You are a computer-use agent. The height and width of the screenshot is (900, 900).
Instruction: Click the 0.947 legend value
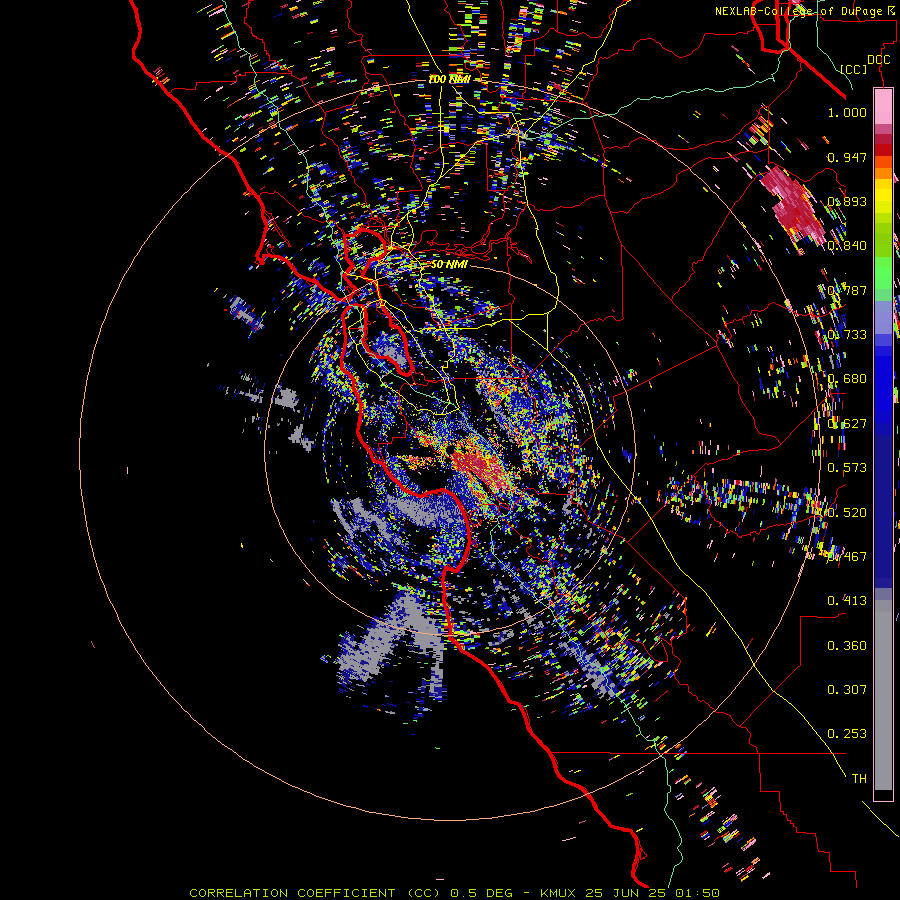coord(847,157)
